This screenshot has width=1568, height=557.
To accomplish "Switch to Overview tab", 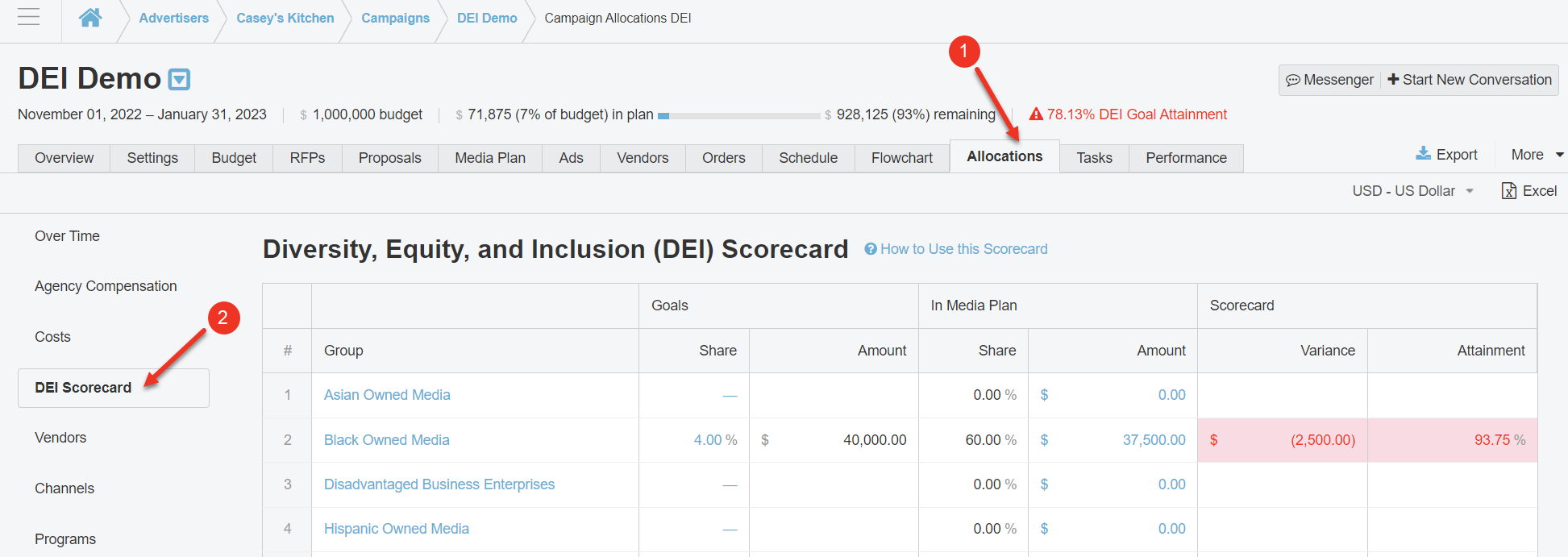I will [x=64, y=158].
